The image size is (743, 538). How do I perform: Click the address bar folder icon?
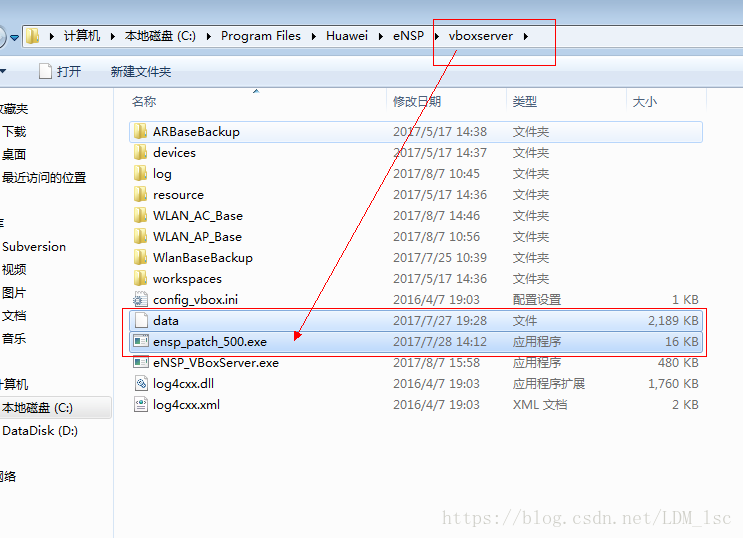32,36
